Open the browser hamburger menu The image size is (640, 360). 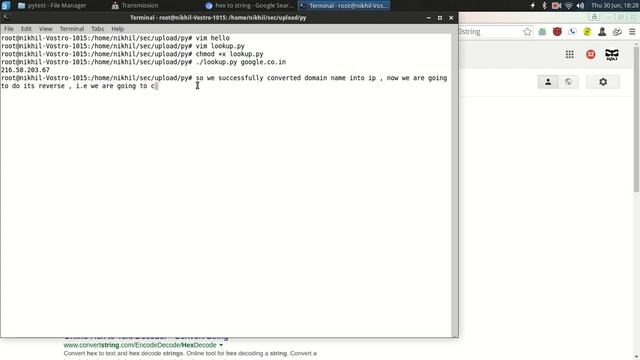(632, 31)
